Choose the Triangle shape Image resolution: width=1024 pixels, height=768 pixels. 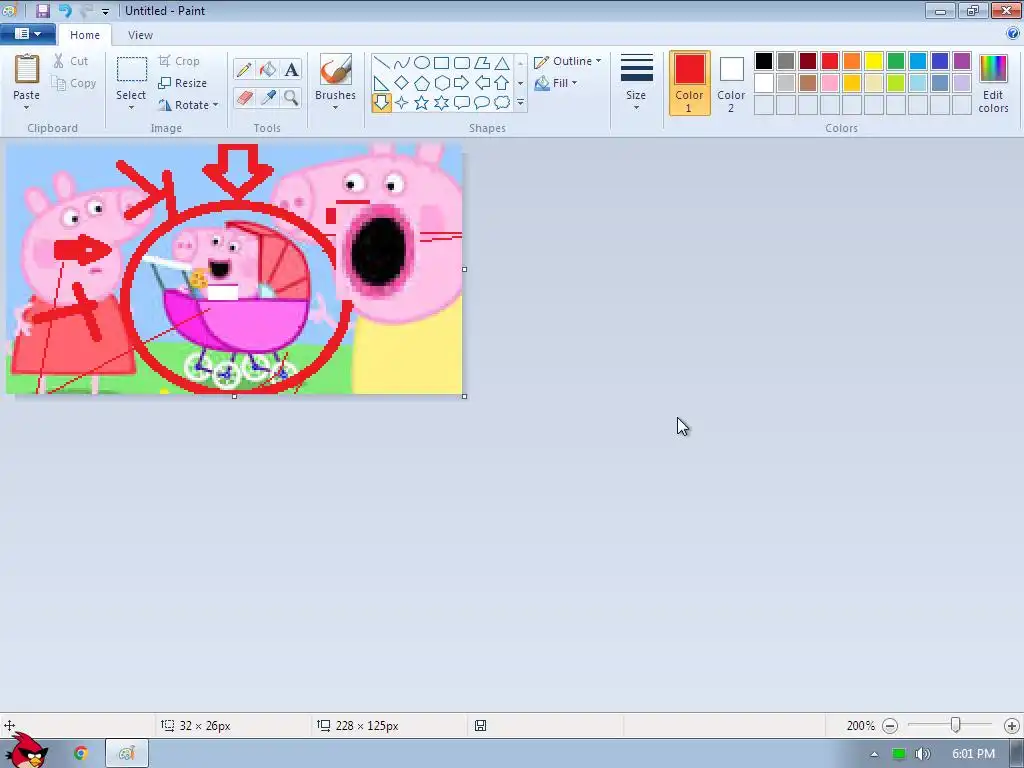pyautogui.click(x=502, y=63)
